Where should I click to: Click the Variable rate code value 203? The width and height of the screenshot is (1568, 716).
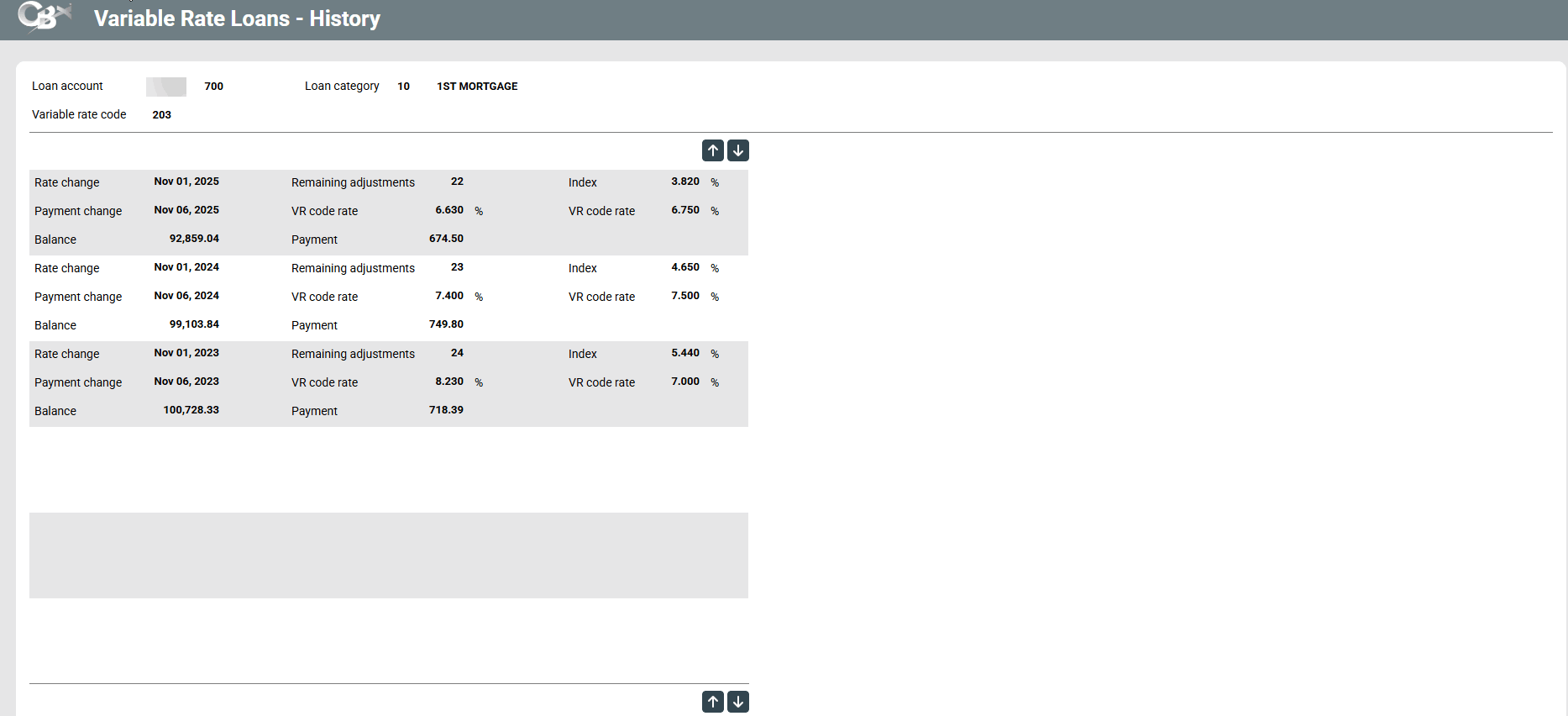click(x=161, y=115)
